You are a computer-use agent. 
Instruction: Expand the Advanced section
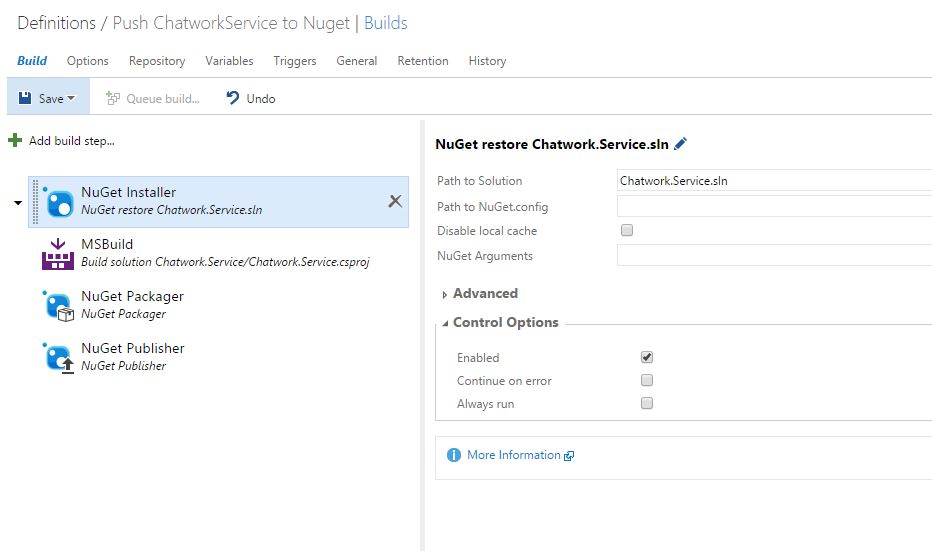click(x=444, y=294)
